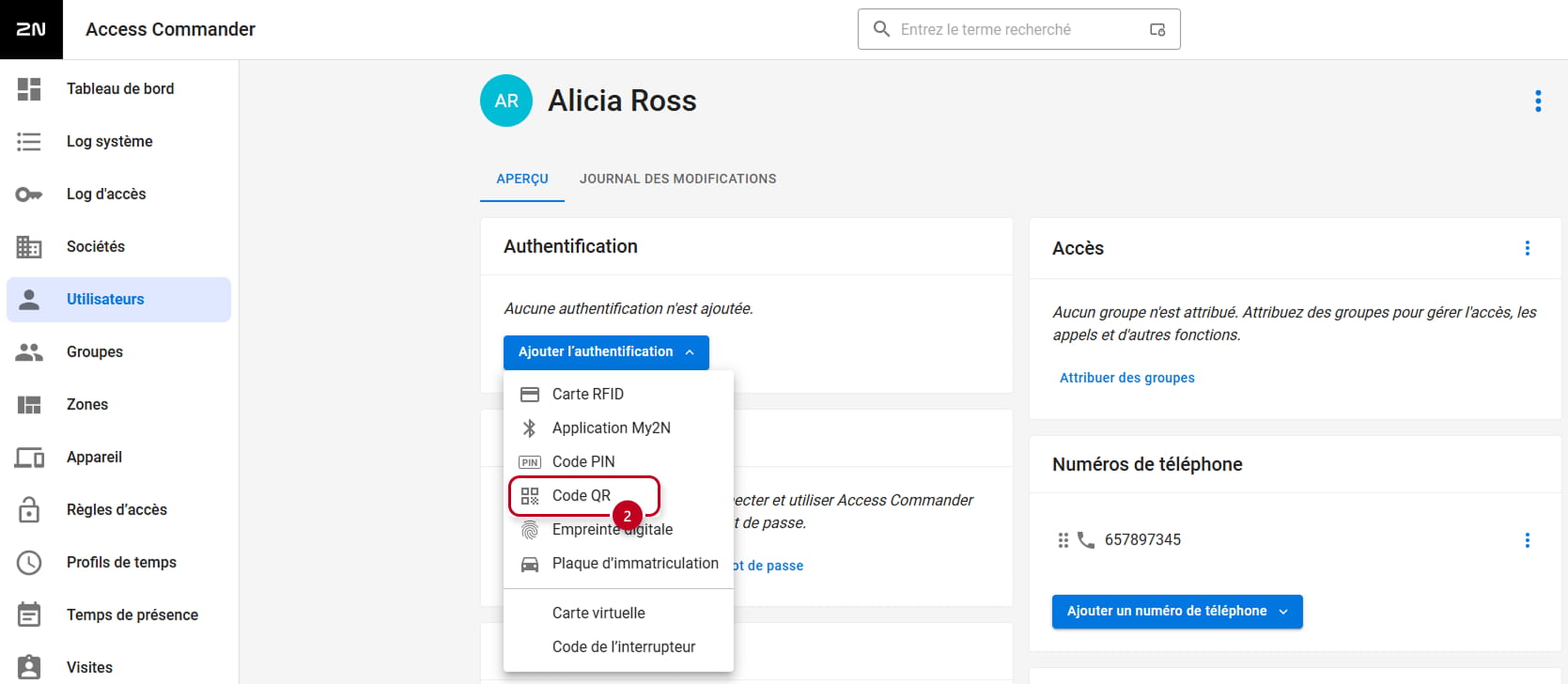Click the drag handle beside 657897345

point(1063,540)
